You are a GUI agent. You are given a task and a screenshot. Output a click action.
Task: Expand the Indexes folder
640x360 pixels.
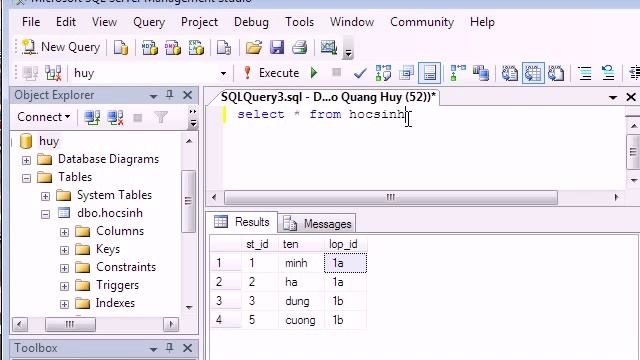[x=64, y=304]
